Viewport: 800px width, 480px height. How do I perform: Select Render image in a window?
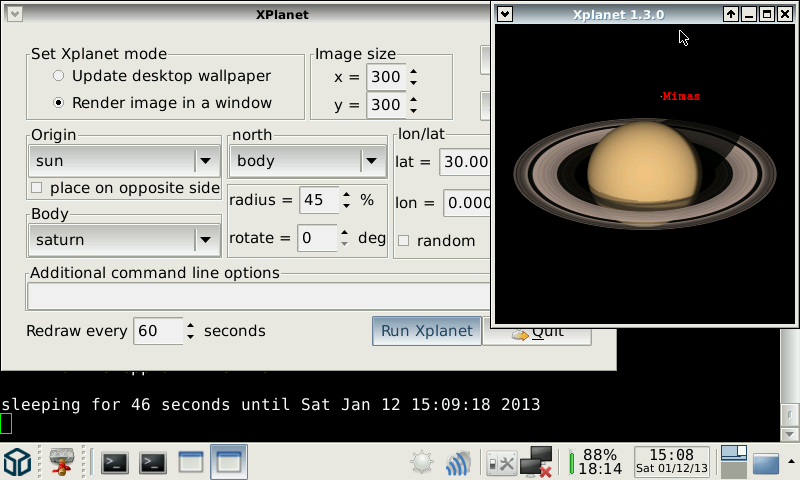coord(60,102)
